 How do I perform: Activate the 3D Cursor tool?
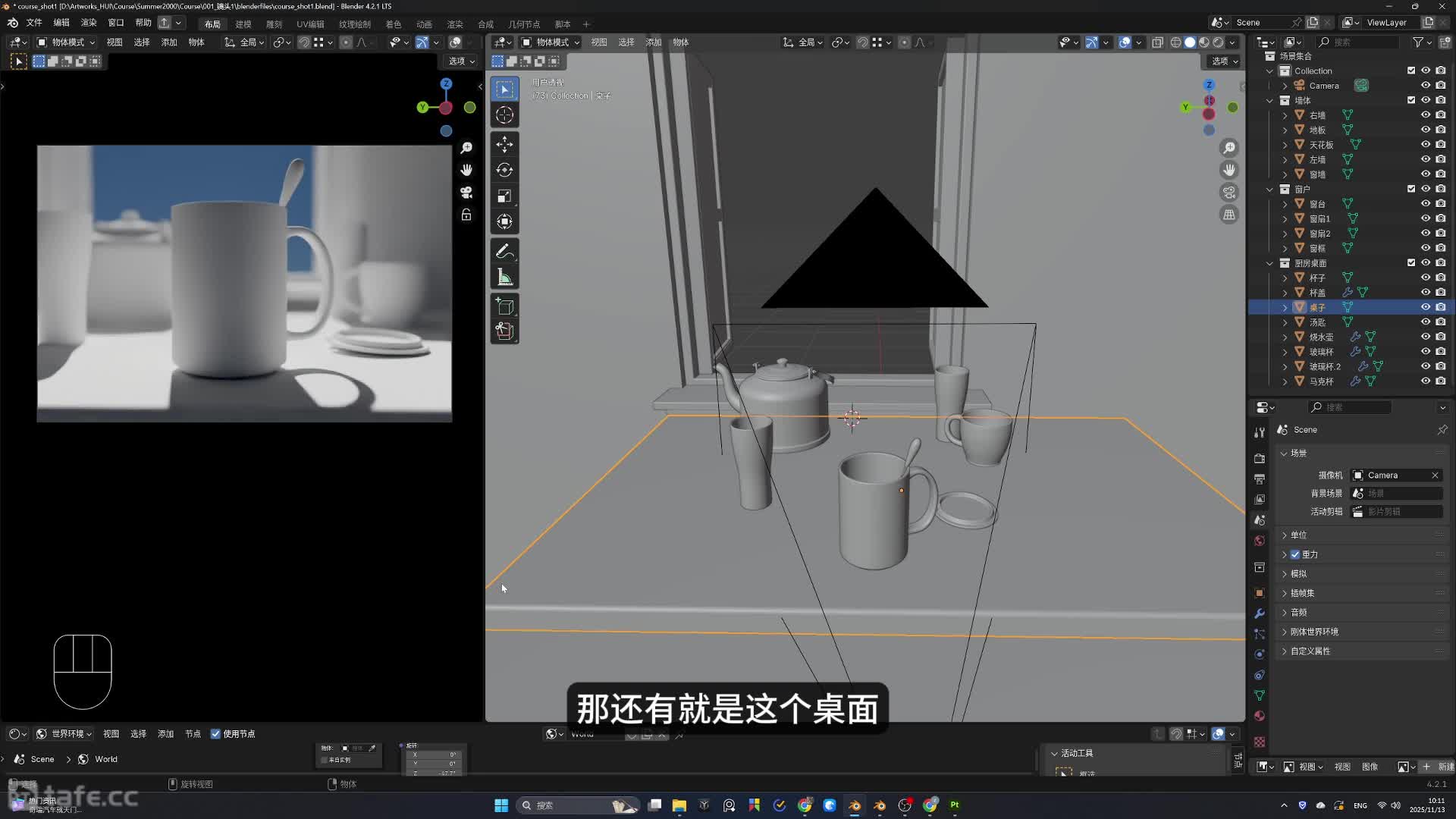(504, 115)
